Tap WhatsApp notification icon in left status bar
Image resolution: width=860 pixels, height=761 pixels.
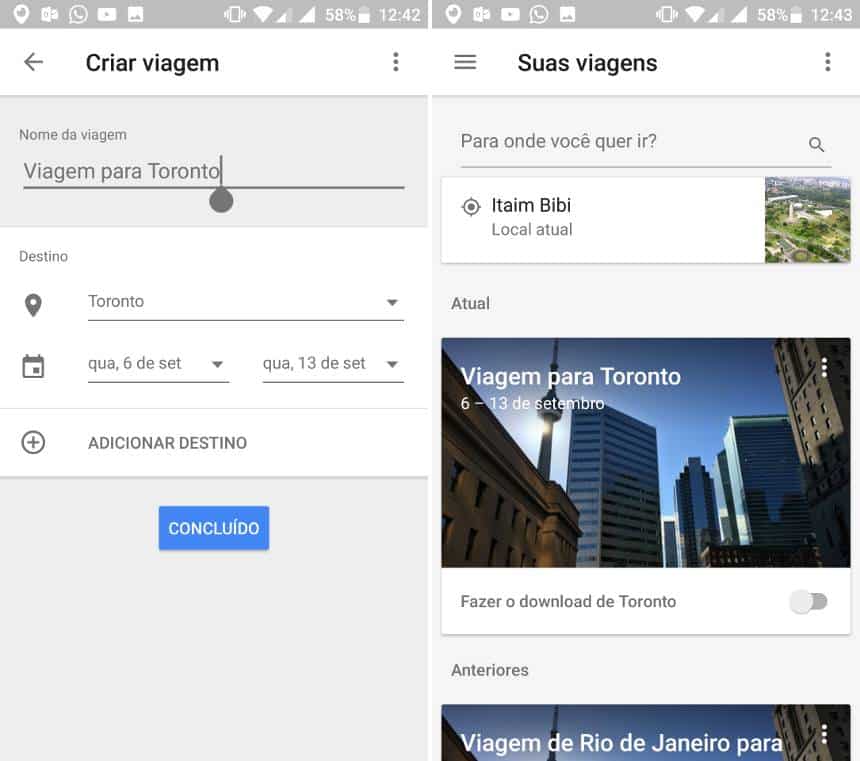78,14
